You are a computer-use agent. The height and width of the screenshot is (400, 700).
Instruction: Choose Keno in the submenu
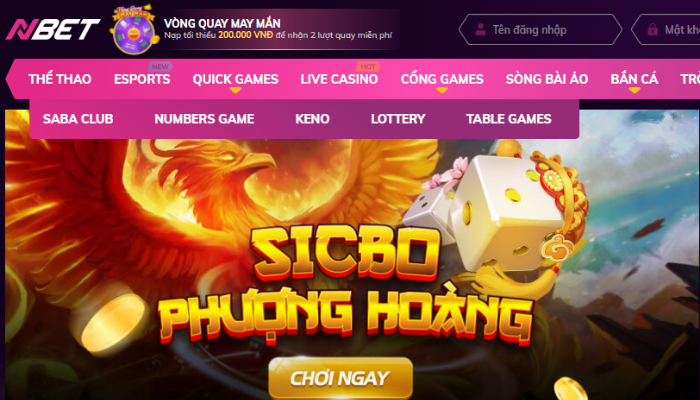(312, 119)
